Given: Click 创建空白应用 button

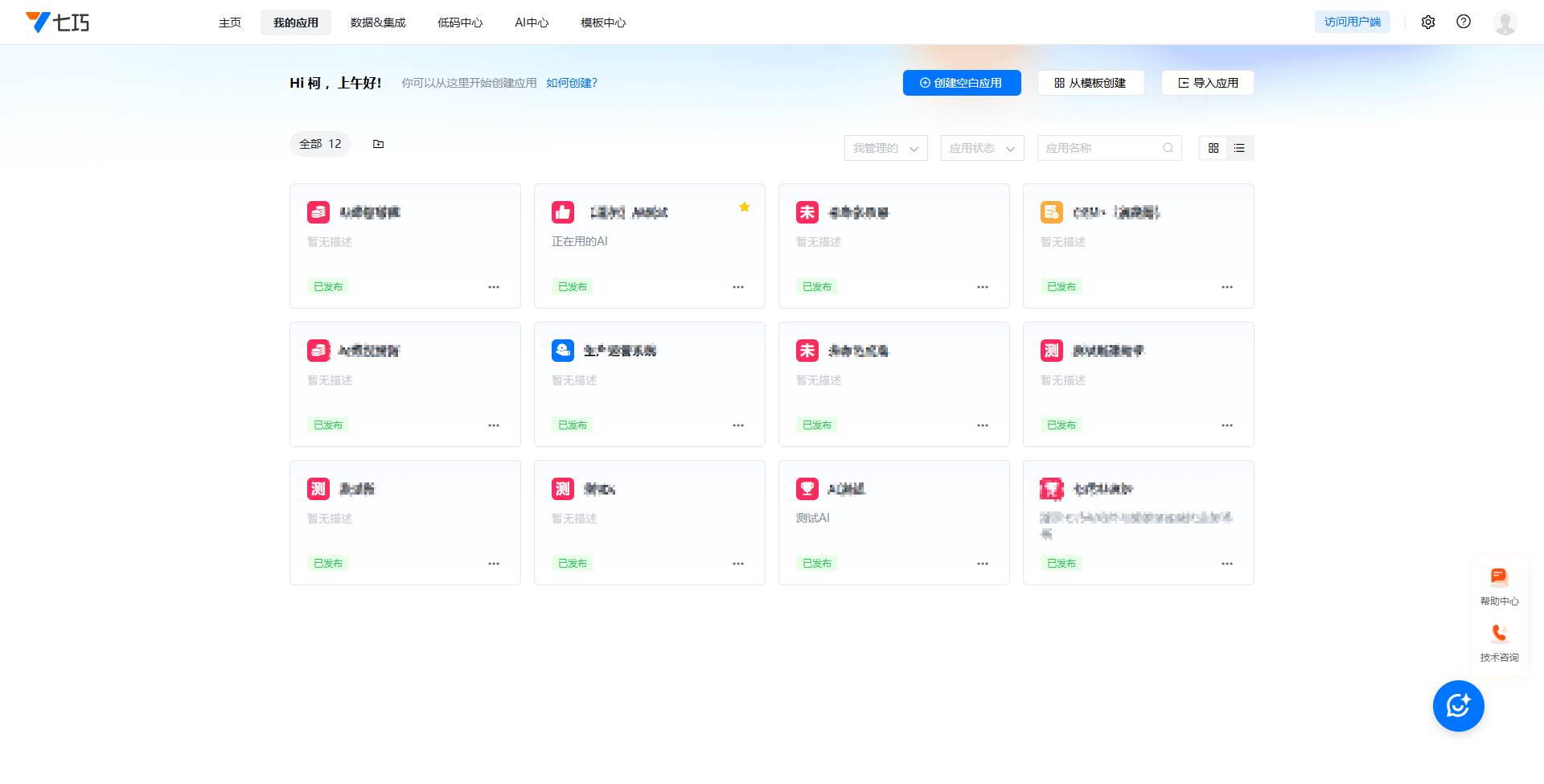Looking at the screenshot, I should 962,83.
